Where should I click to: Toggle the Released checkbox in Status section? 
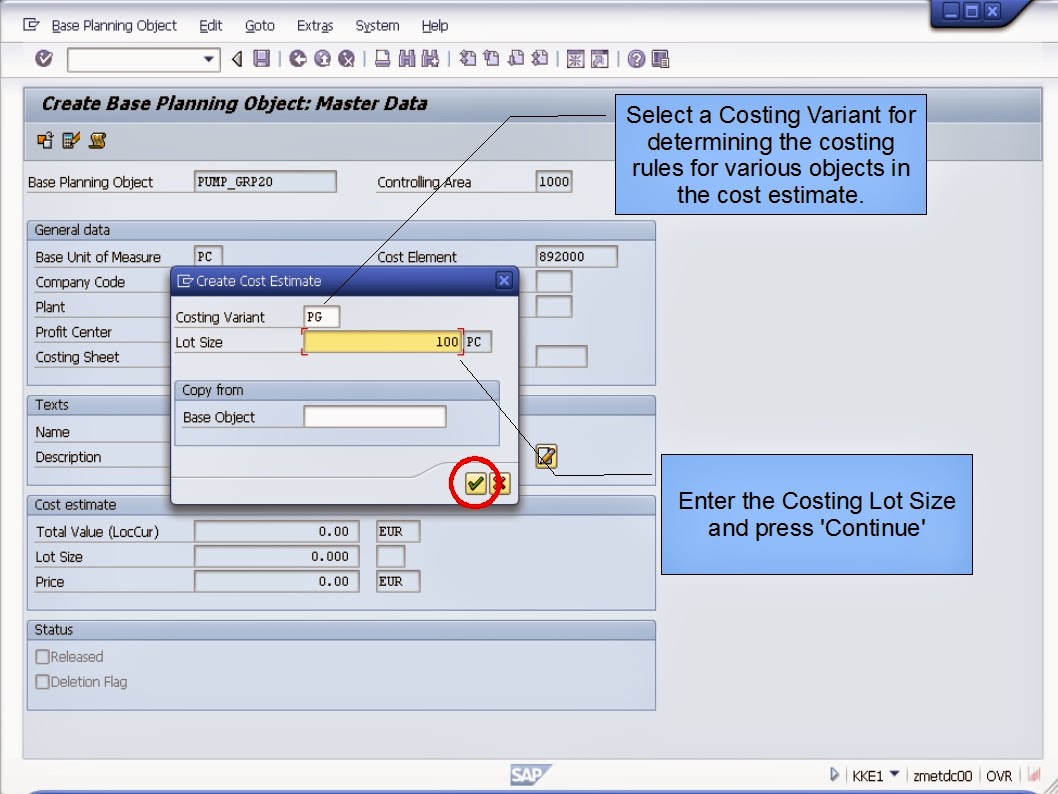pyautogui.click(x=42, y=657)
